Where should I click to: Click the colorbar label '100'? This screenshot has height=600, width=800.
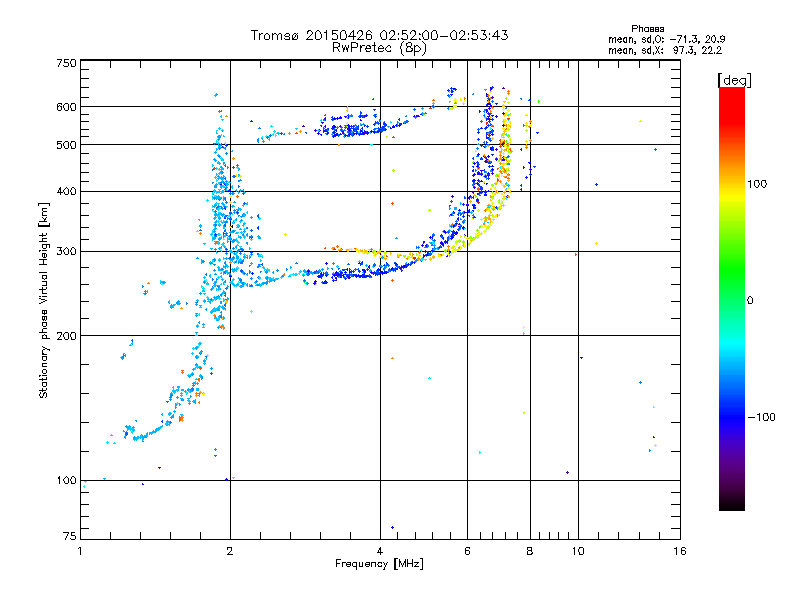[x=757, y=184]
